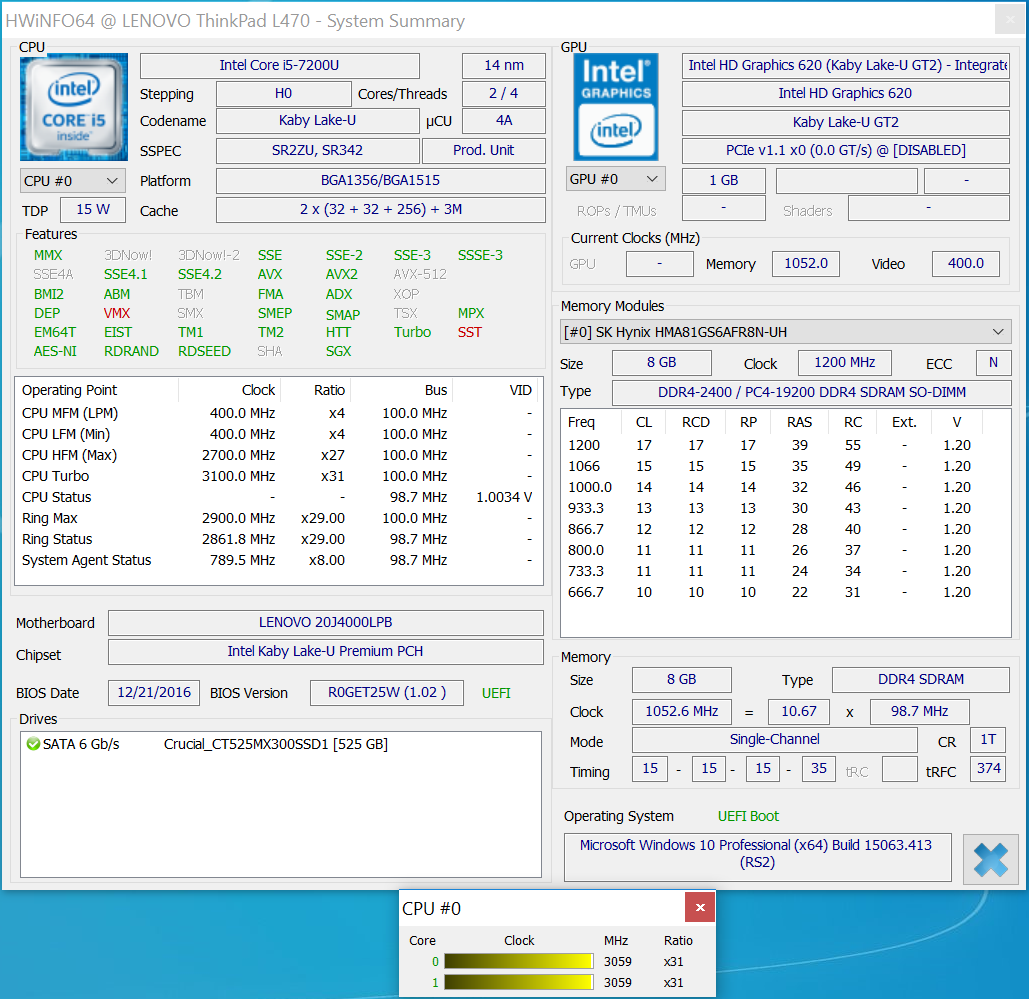Expand the SK Hynix memory module dropdown
This screenshot has height=999, width=1029.
786,332
